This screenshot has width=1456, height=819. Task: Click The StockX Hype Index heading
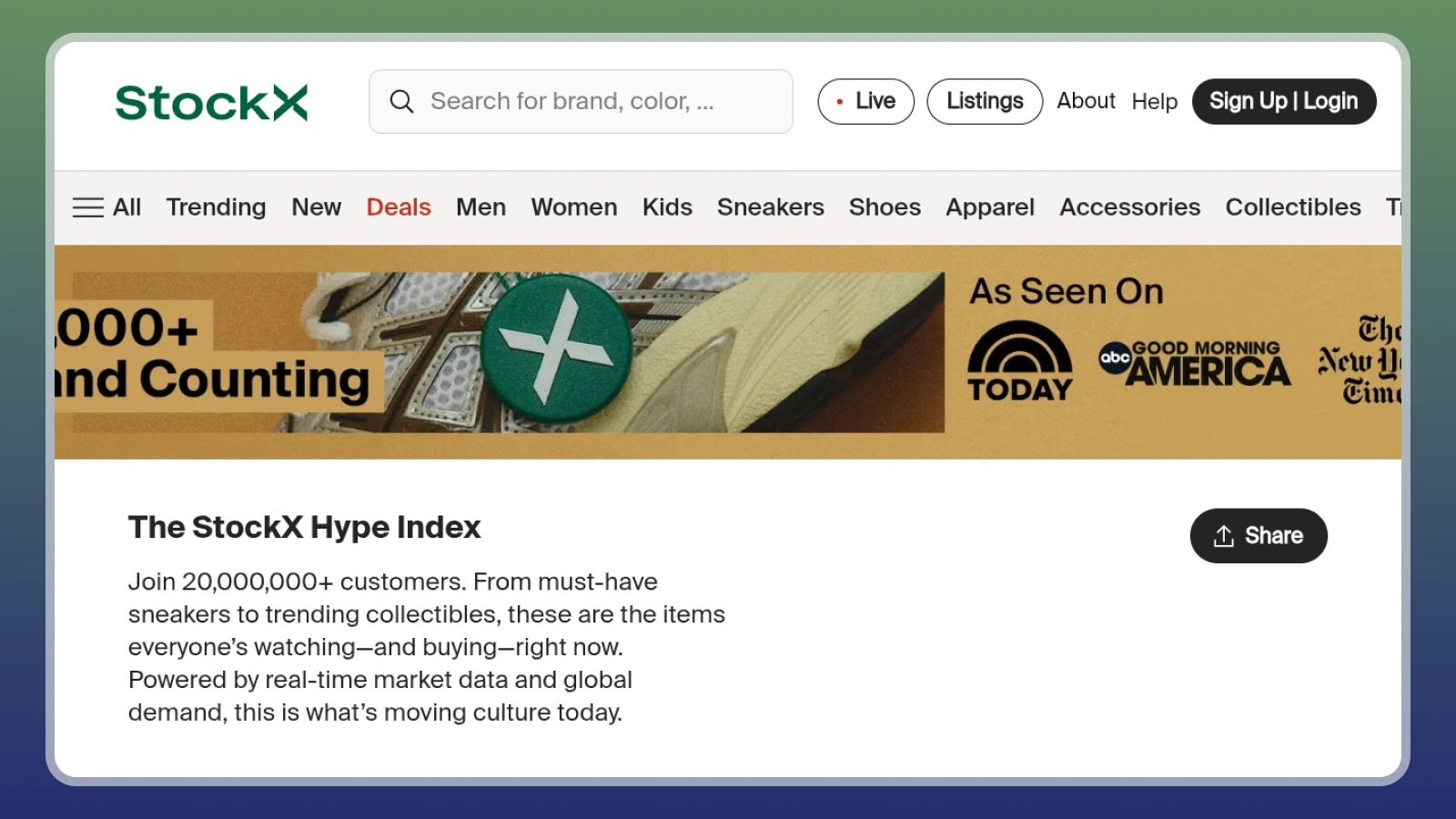[x=304, y=527]
